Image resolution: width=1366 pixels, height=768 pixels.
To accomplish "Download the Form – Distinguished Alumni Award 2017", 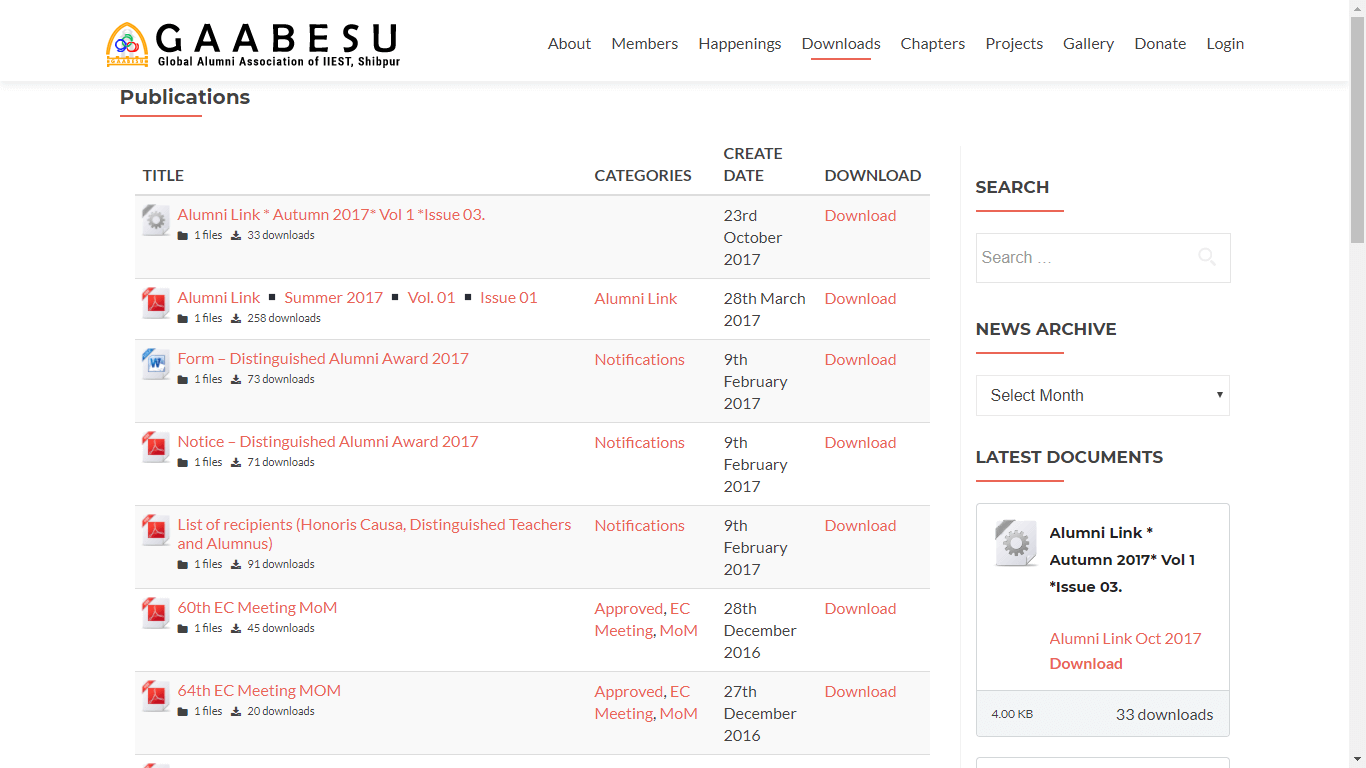I will 859,360.
